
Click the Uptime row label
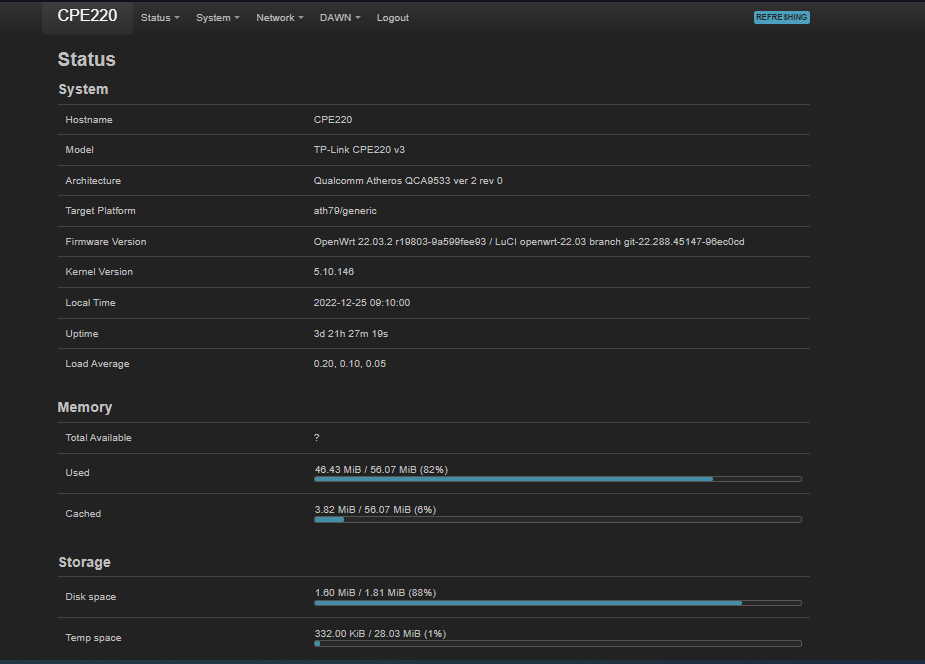tap(82, 334)
